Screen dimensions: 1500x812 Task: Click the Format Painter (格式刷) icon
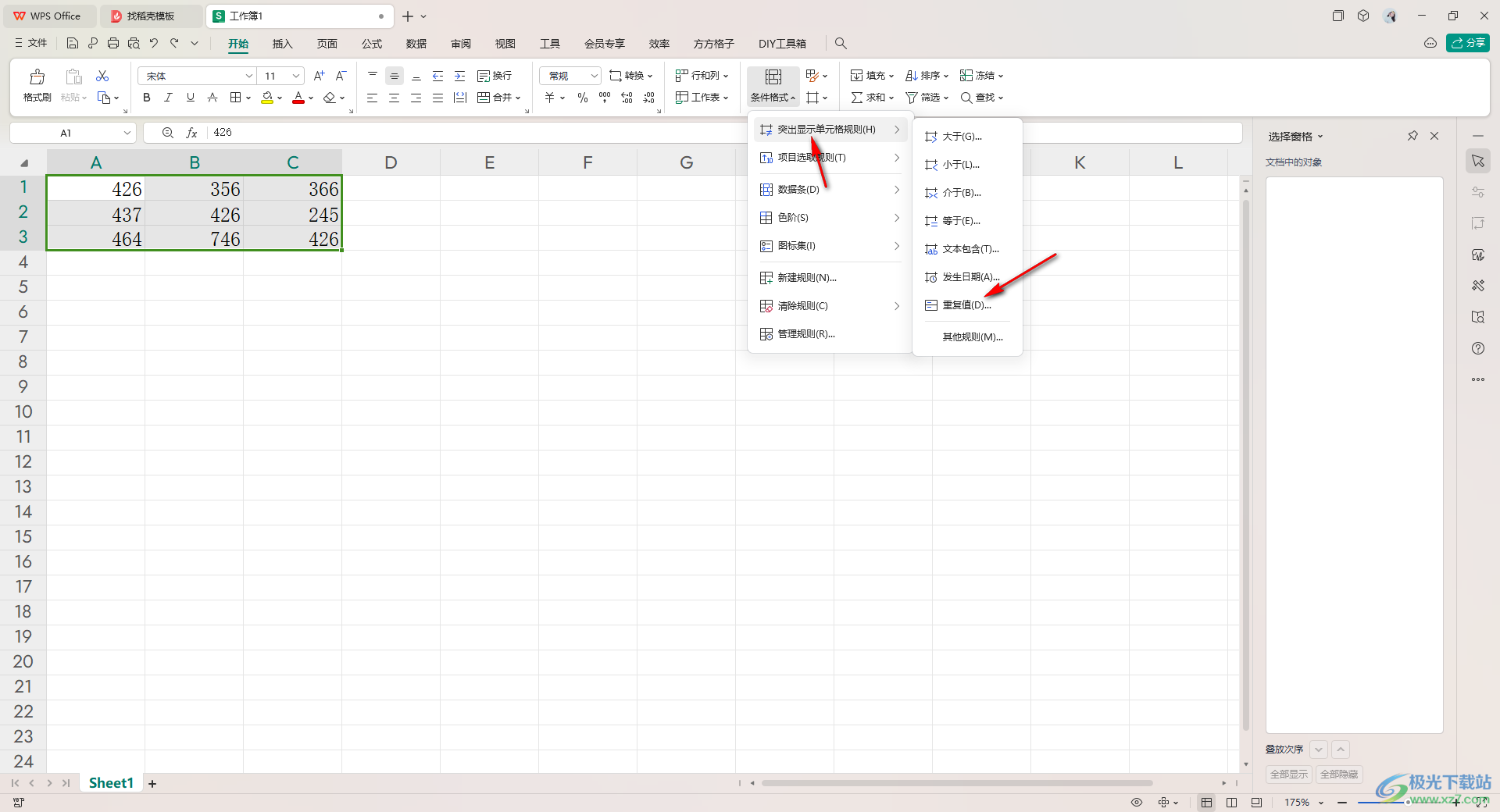pyautogui.click(x=37, y=77)
